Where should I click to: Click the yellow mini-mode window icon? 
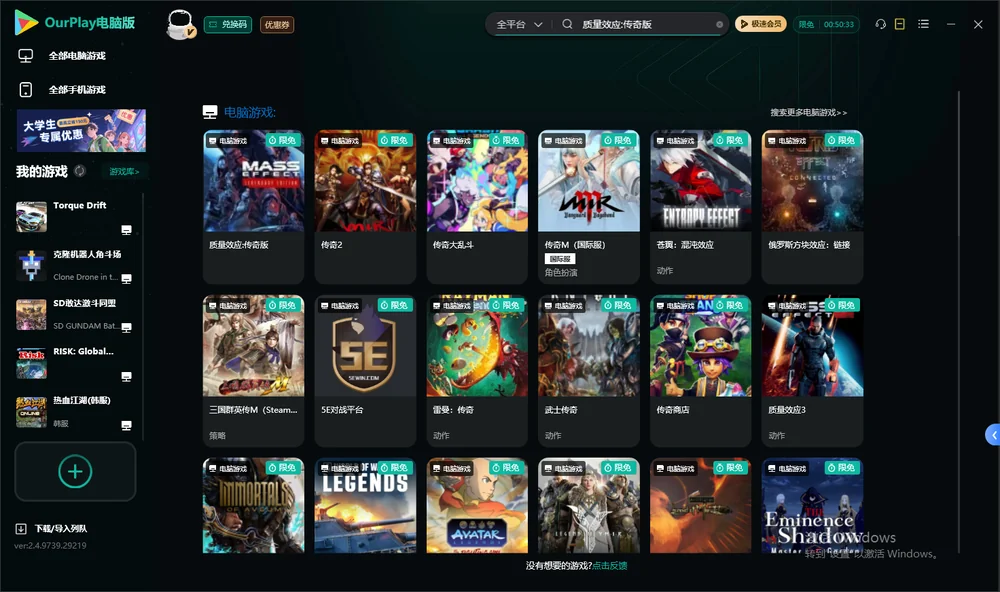coord(900,24)
